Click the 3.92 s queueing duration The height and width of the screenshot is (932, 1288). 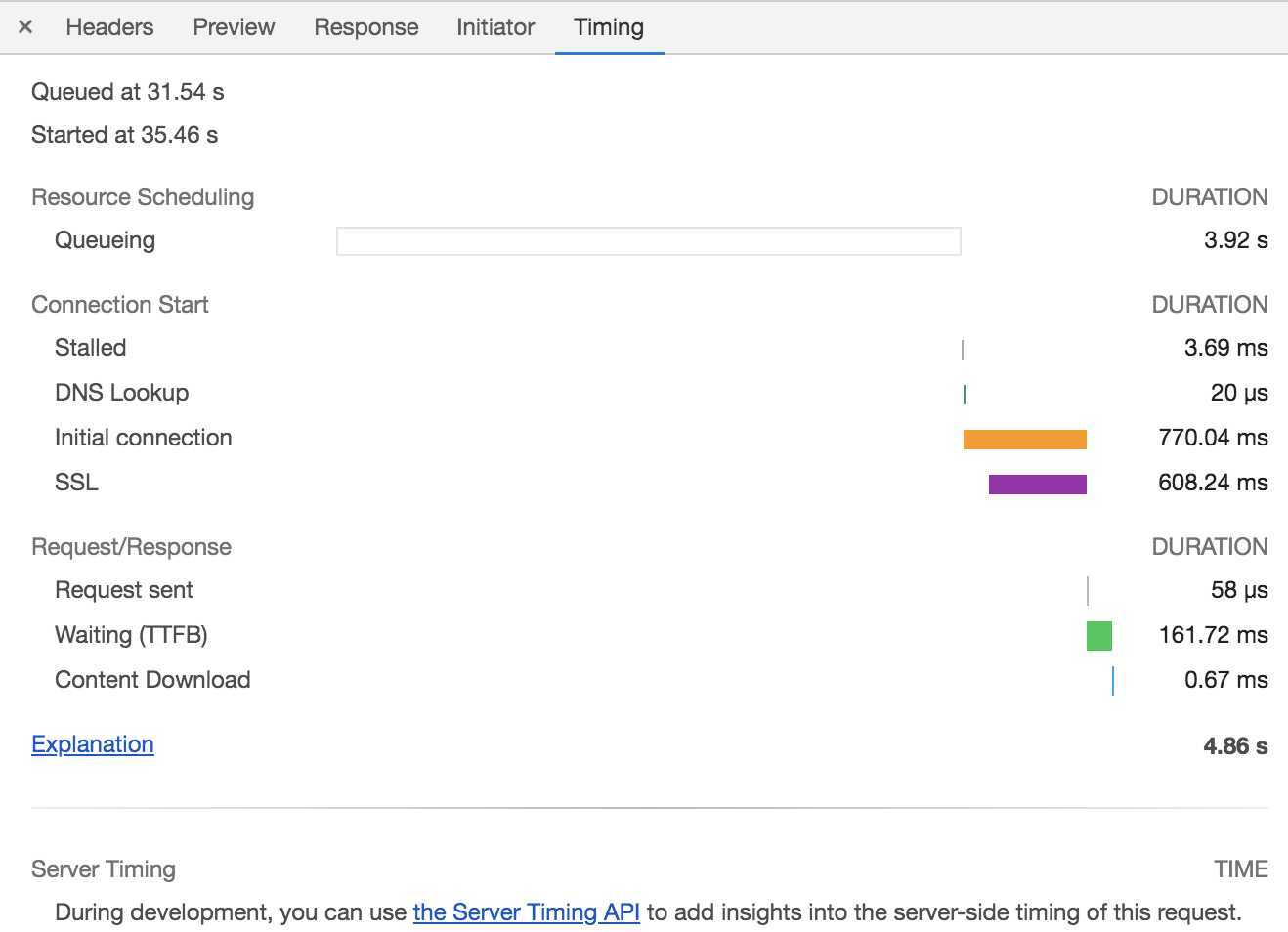tap(1236, 240)
